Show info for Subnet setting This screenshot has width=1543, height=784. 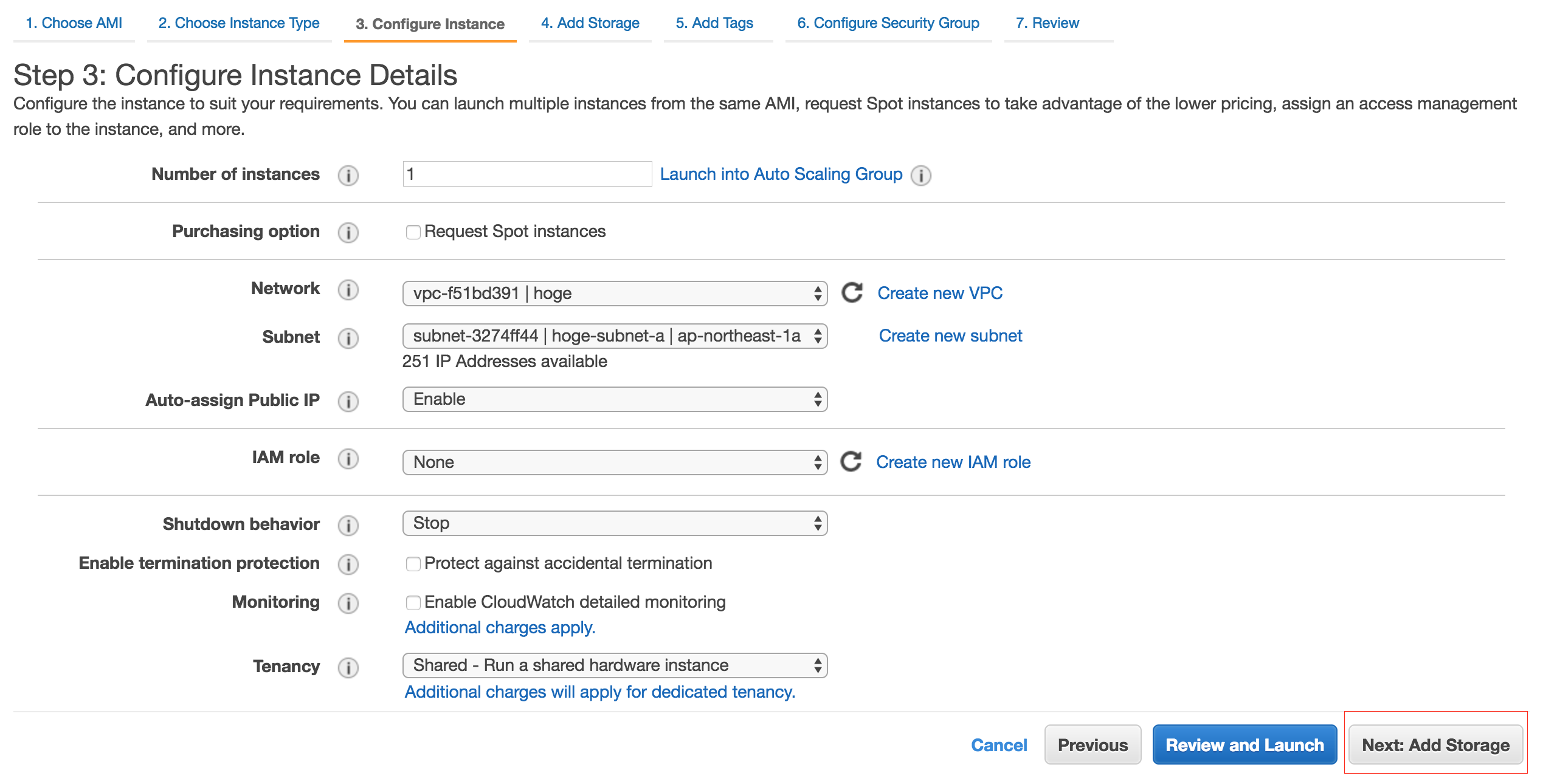[x=348, y=339]
